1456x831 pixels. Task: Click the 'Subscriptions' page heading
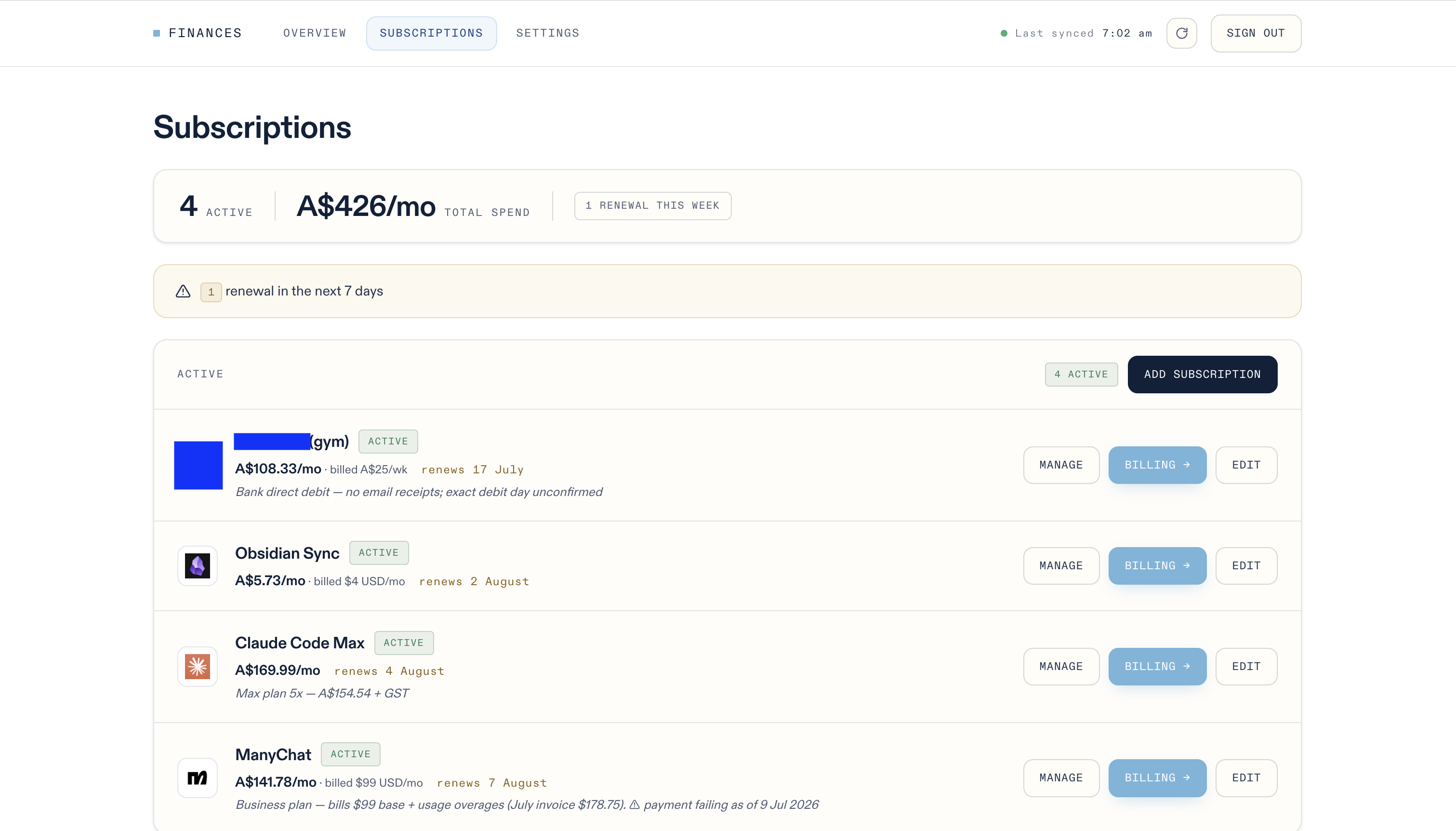click(x=252, y=127)
